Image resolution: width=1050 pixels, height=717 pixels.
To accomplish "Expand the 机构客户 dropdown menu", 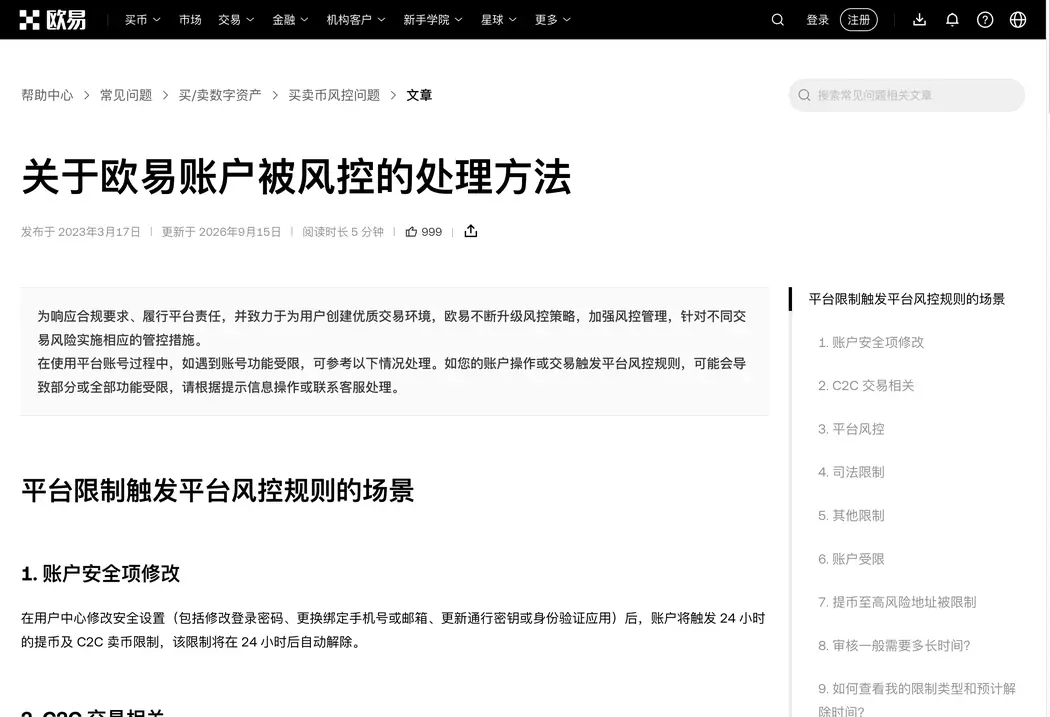I will click(x=356, y=20).
